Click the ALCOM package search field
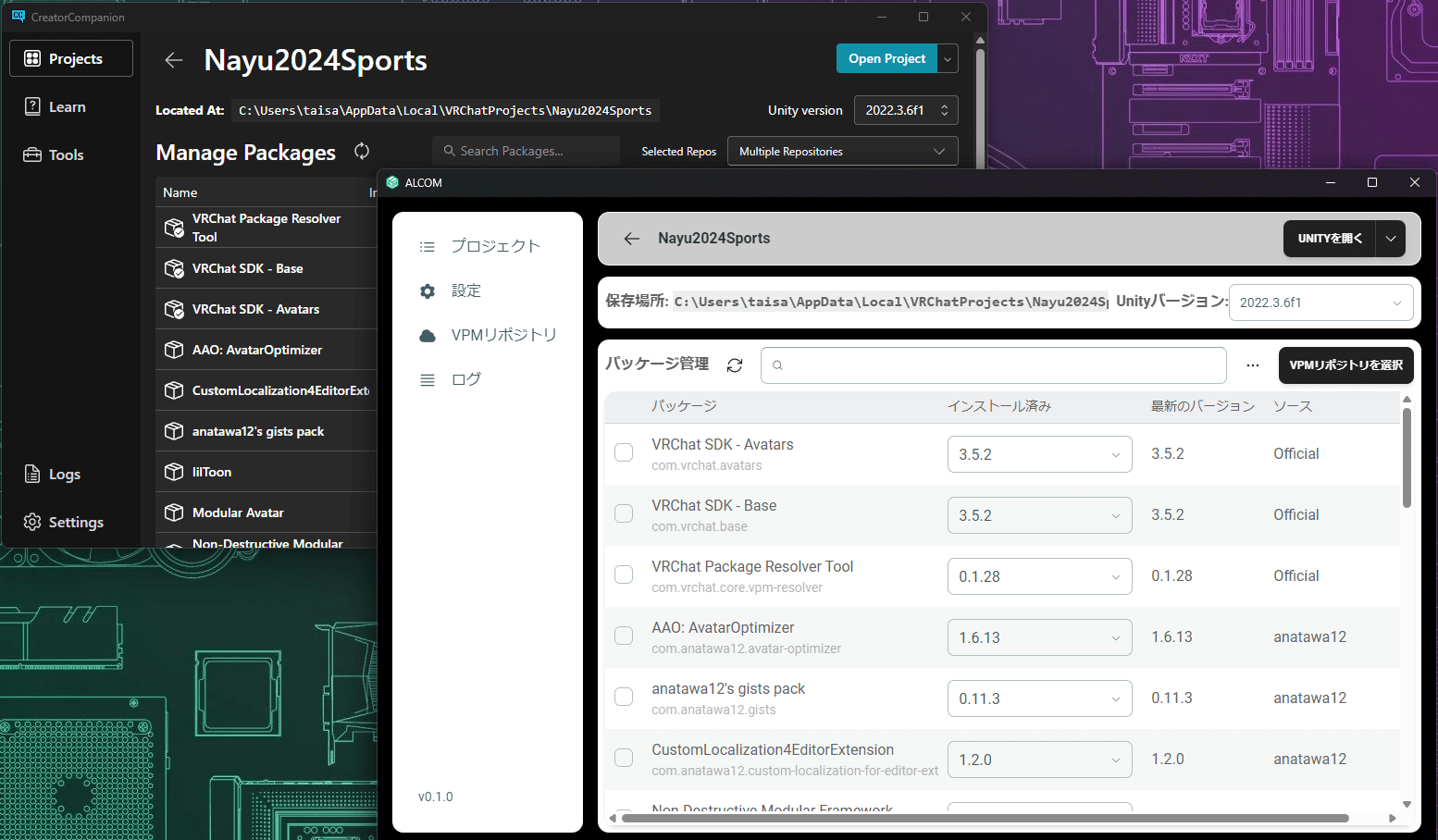The width and height of the screenshot is (1438, 840). coord(994,365)
